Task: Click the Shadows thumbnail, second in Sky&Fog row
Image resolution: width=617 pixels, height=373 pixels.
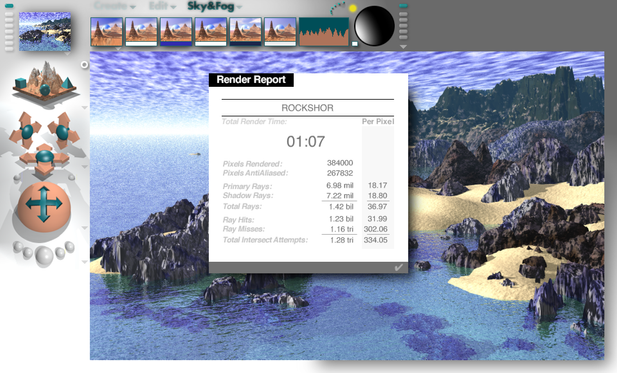Action: coord(141,30)
